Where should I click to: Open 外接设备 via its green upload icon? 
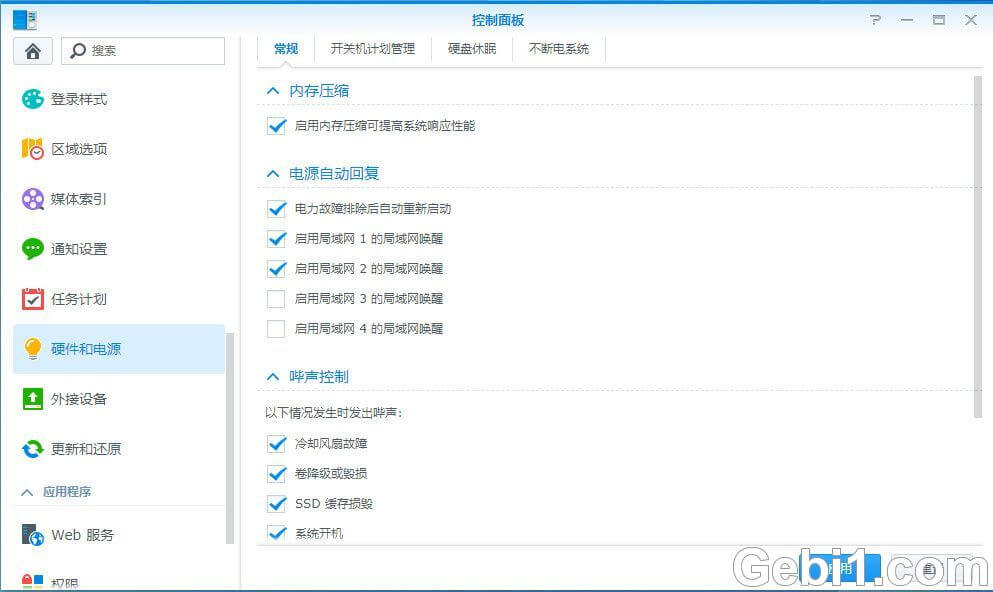tap(33, 399)
